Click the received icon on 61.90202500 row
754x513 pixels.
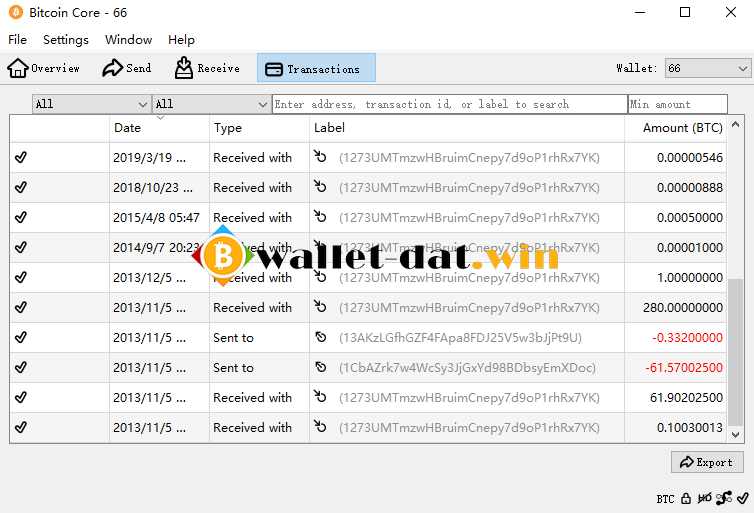click(320, 396)
